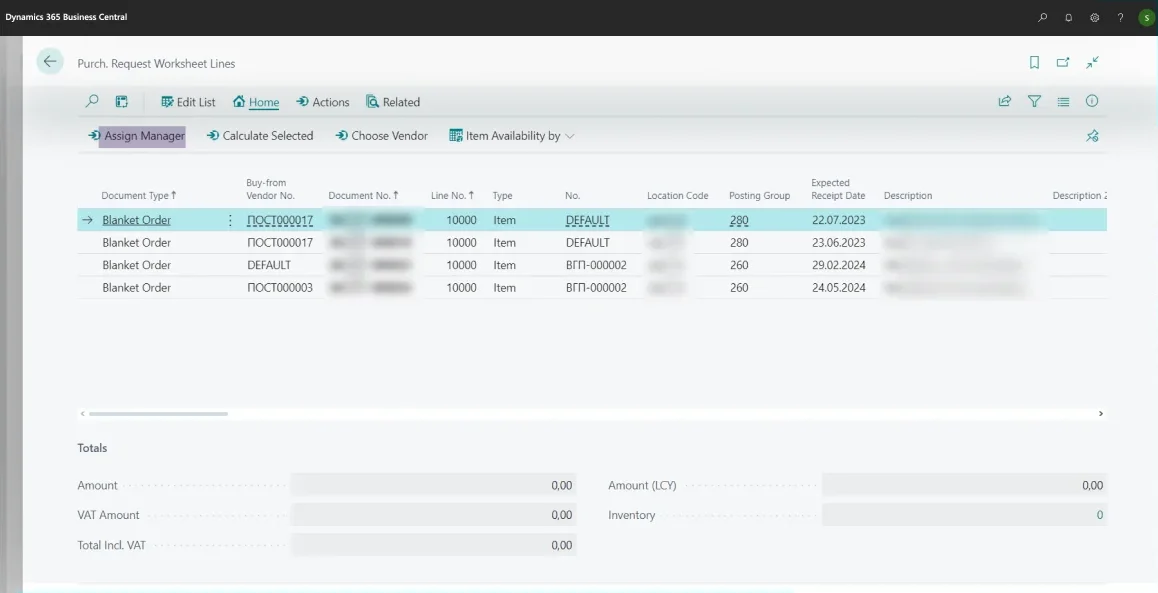Click the Choose Vendor button
1158x593 pixels.
pyautogui.click(x=381, y=136)
